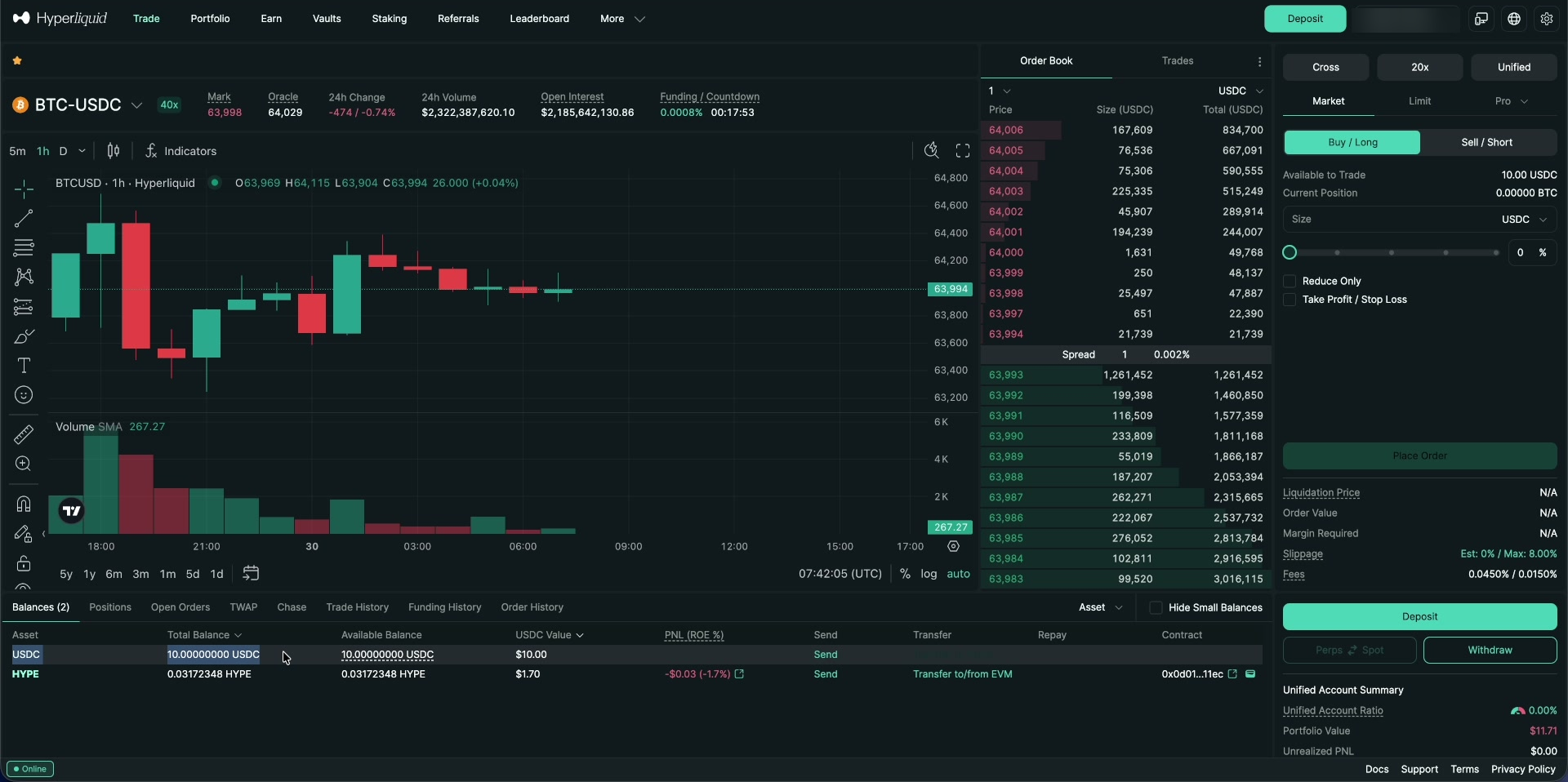Open the Indicators menu

(180, 151)
